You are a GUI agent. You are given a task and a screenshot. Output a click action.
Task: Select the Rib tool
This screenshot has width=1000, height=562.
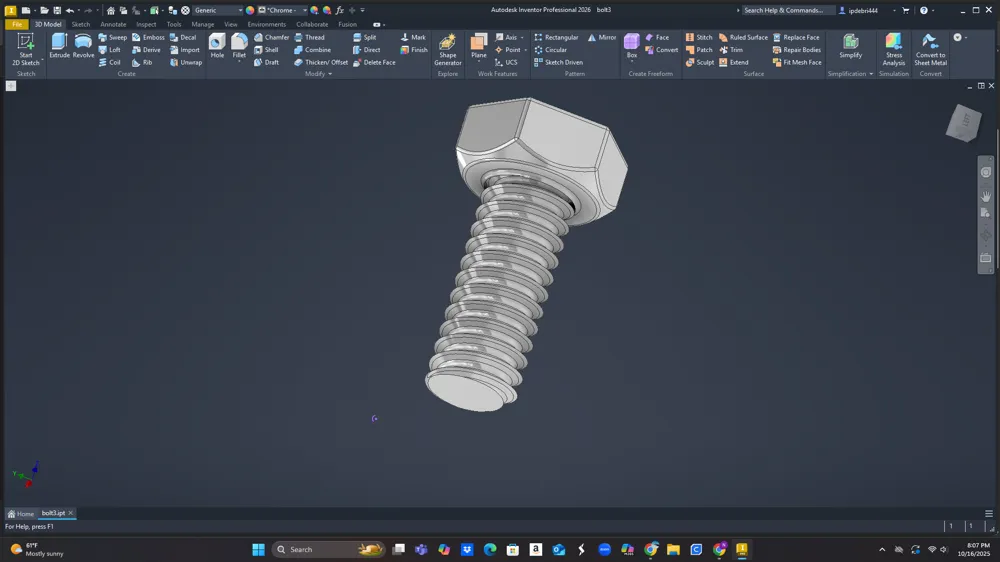point(142,63)
